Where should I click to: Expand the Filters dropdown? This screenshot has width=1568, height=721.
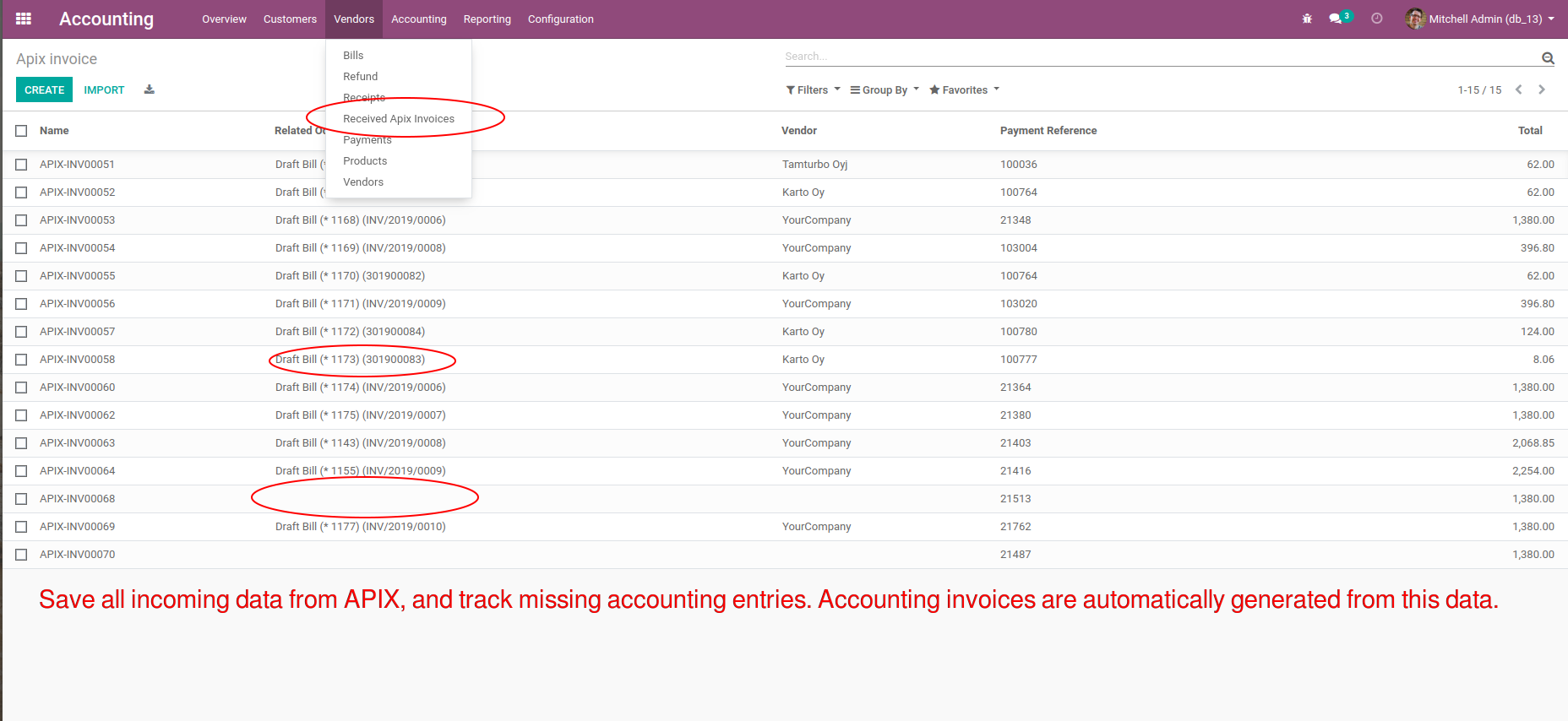click(x=813, y=90)
